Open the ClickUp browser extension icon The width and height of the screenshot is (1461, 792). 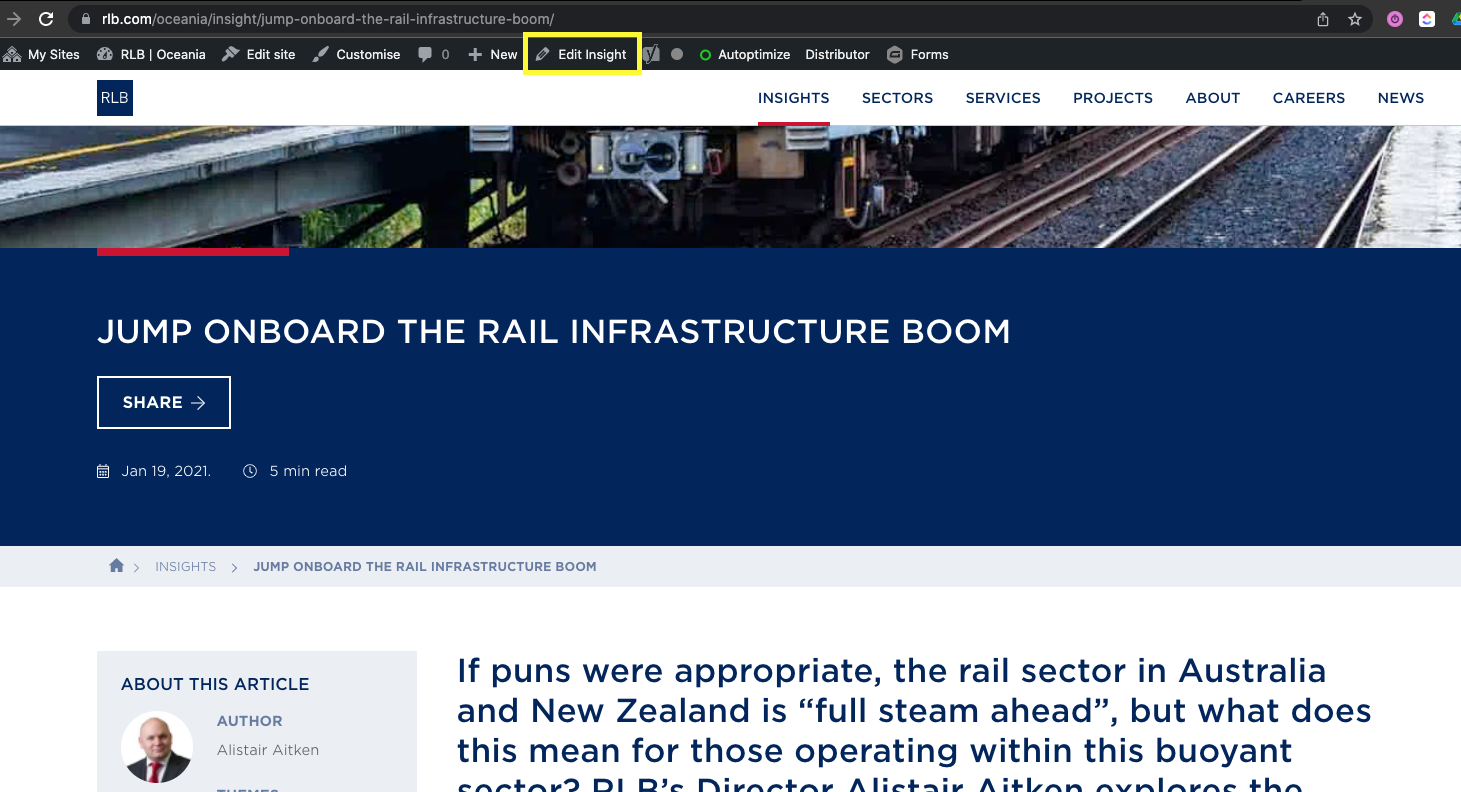[1427, 19]
